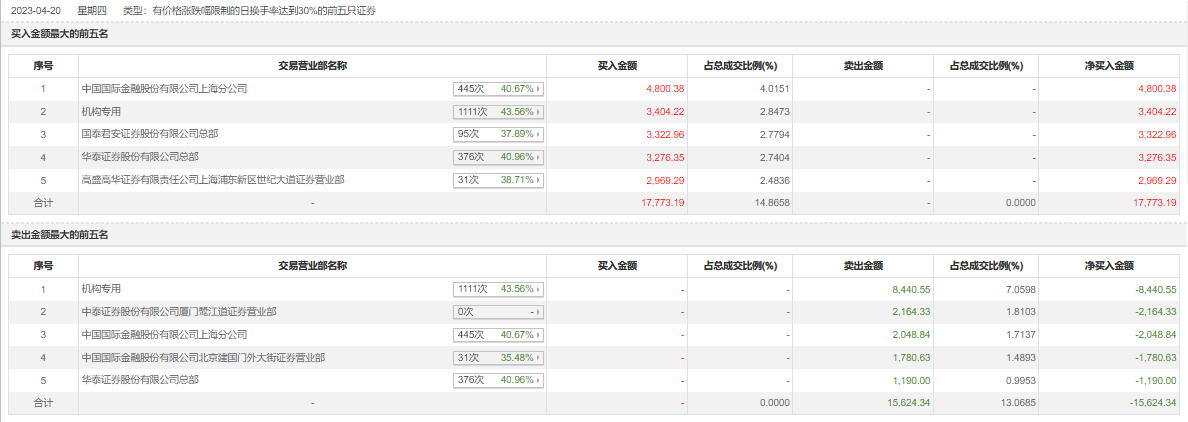The width and height of the screenshot is (1188, 422).
Task: Open 高盛高华证券世纪大道证券营业部 link
Action: 212,180
